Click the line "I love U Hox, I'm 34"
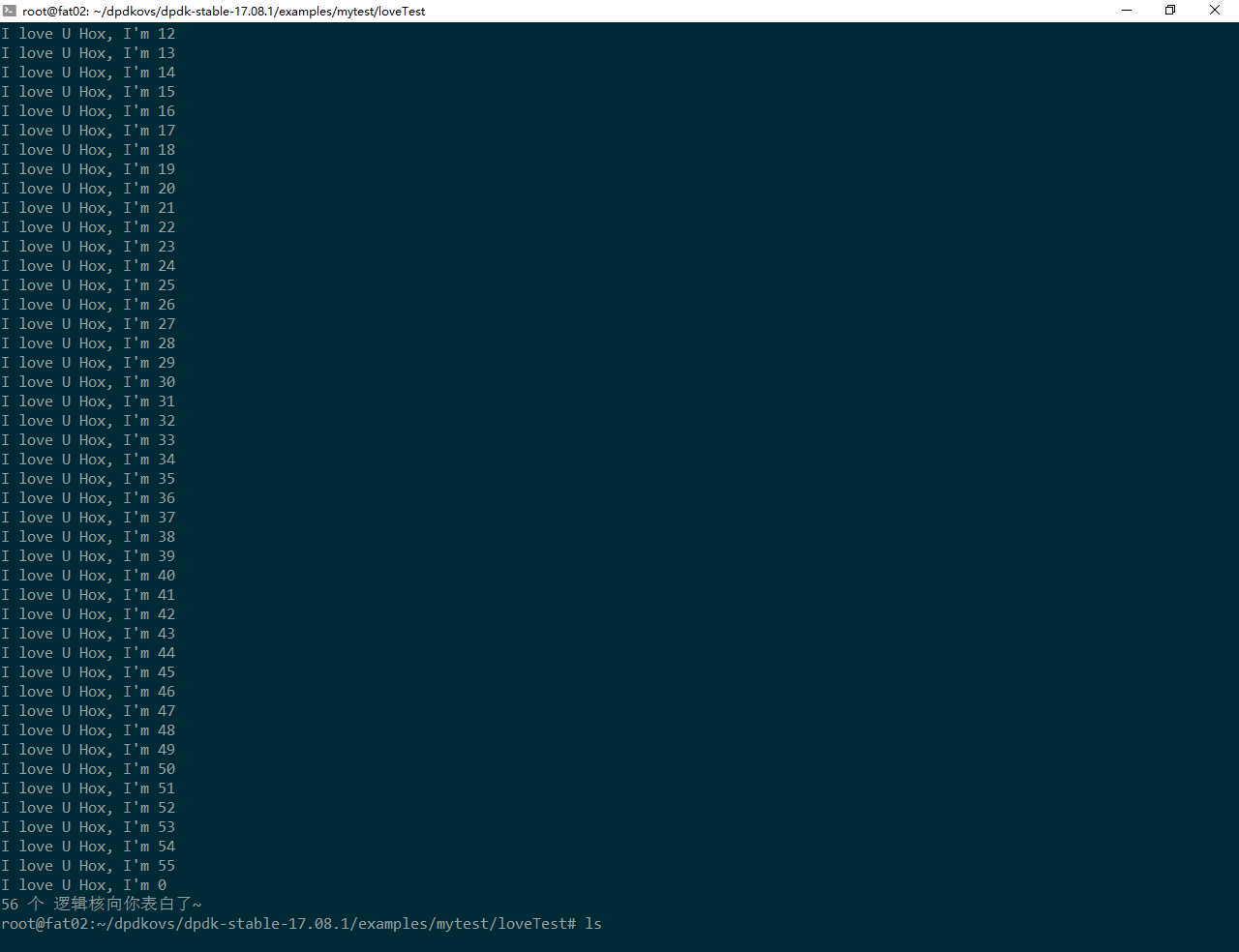The width and height of the screenshot is (1239, 952). point(88,460)
